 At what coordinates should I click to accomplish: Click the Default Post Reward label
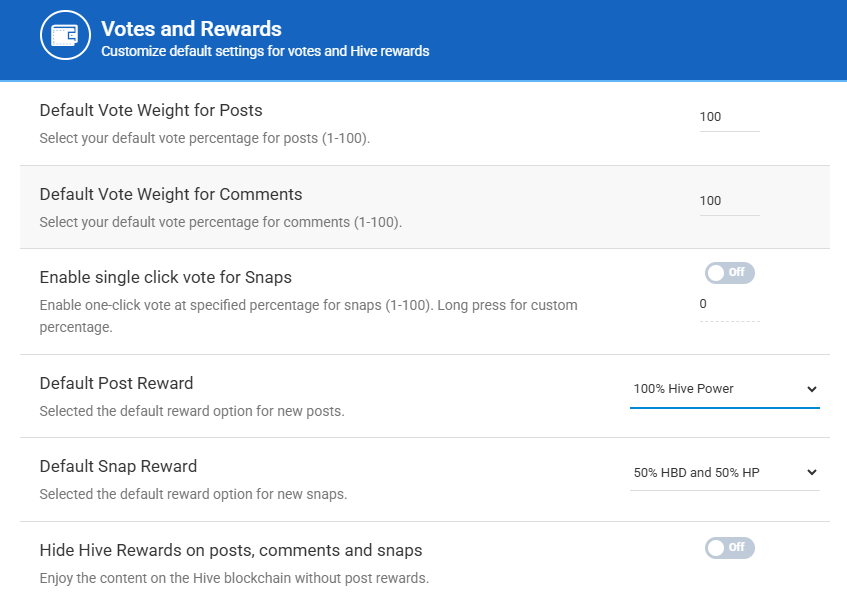point(116,383)
